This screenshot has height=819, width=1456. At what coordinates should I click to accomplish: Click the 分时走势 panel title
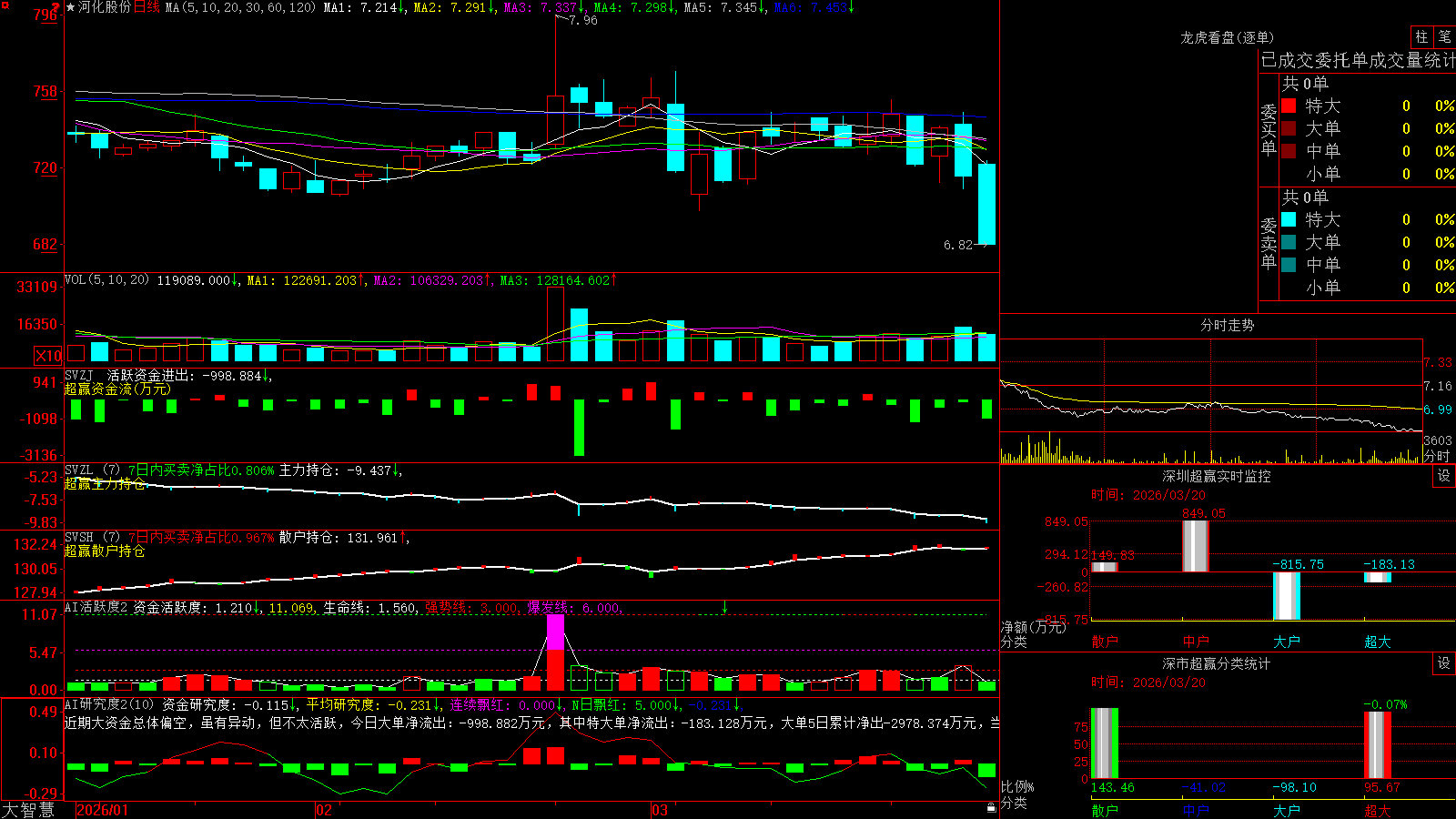1227,325
